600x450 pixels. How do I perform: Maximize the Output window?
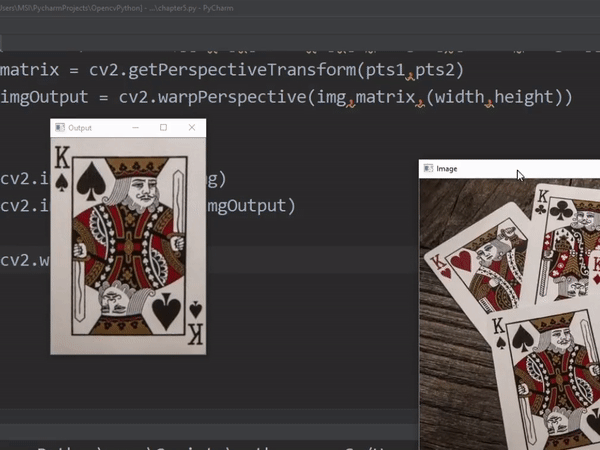pyautogui.click(x=163, y=127)
